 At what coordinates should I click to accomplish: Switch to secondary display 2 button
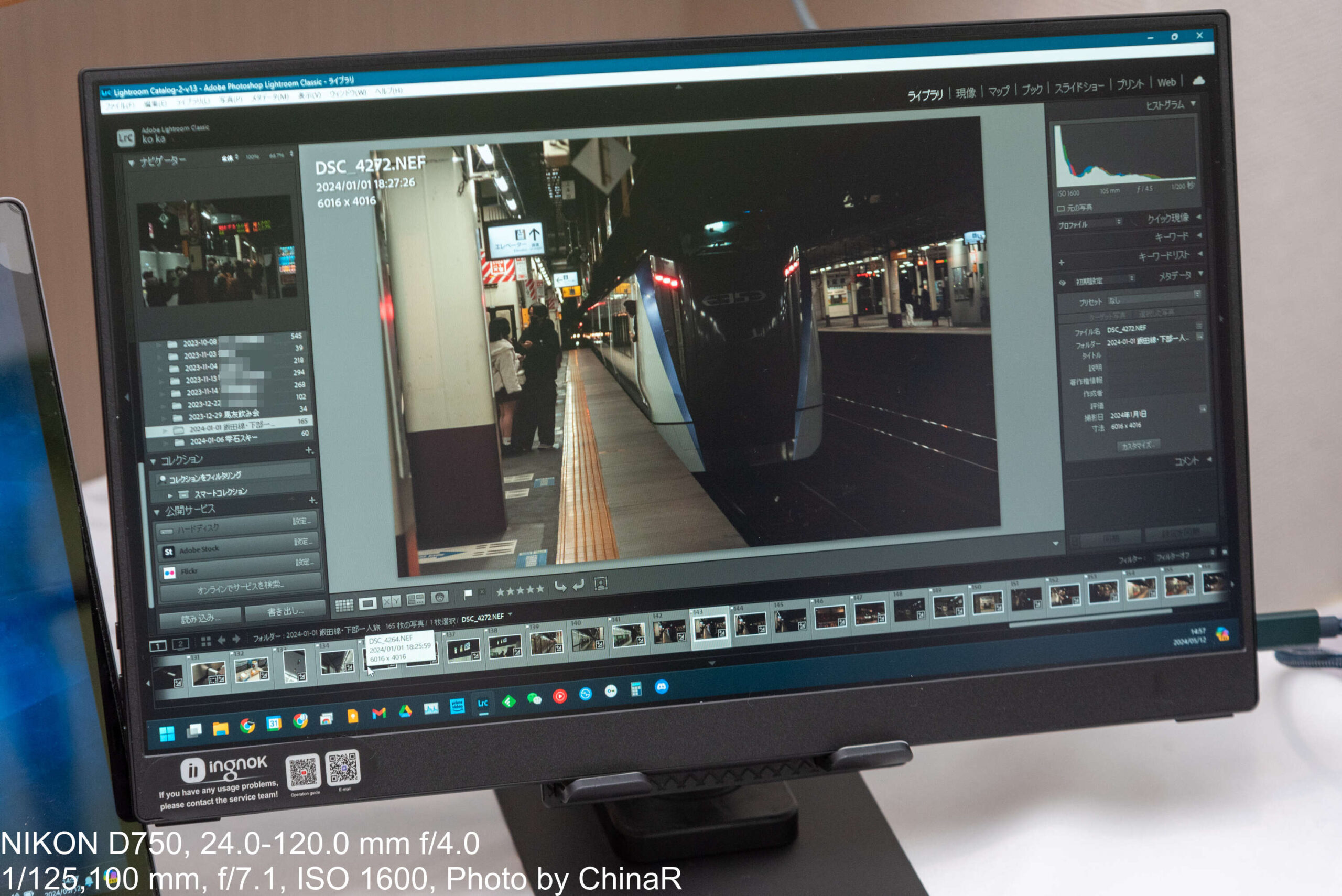click(180, 644)
